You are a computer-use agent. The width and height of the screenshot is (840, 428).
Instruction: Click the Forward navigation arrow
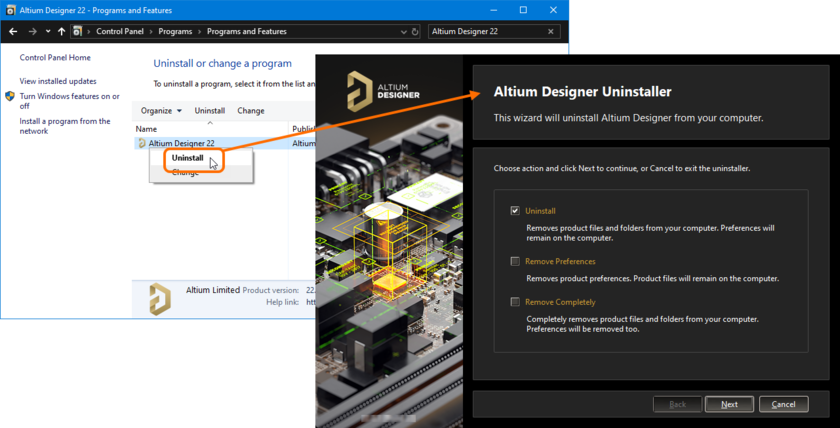(33, 32)
